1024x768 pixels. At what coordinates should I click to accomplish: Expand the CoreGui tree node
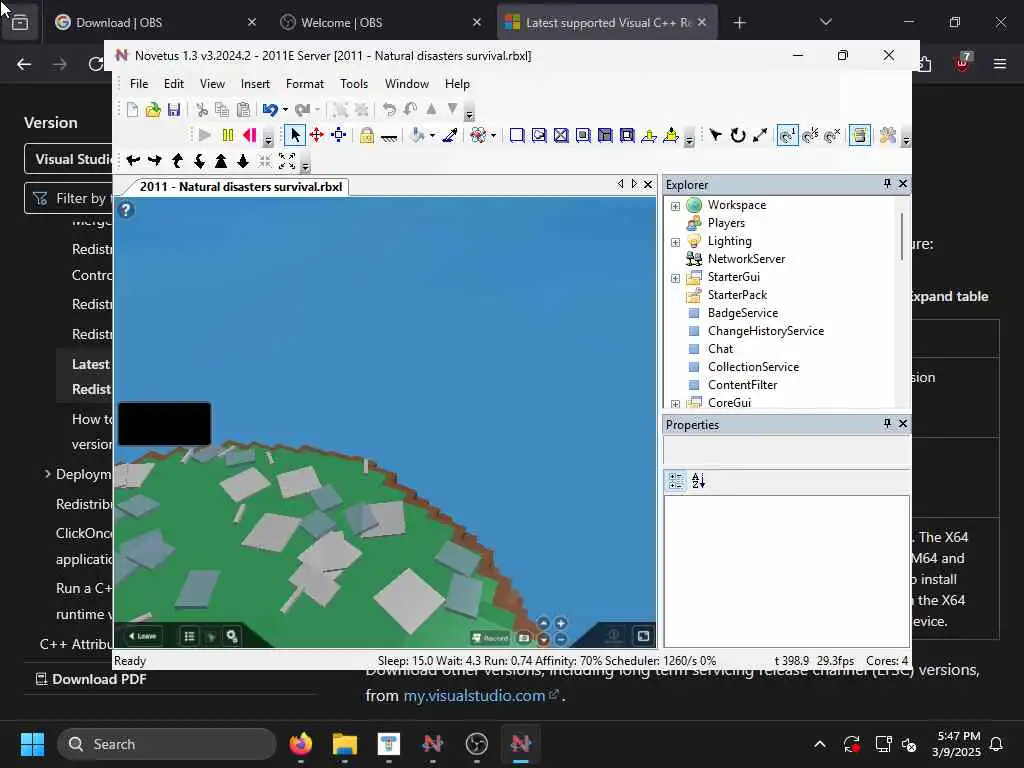tap(675, 404)
